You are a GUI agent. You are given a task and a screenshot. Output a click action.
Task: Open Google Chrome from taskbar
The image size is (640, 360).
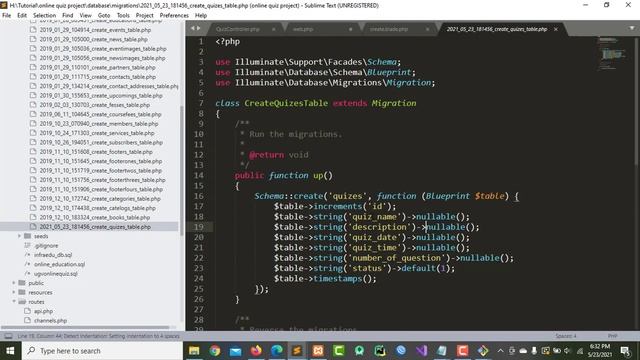point(215,351)
